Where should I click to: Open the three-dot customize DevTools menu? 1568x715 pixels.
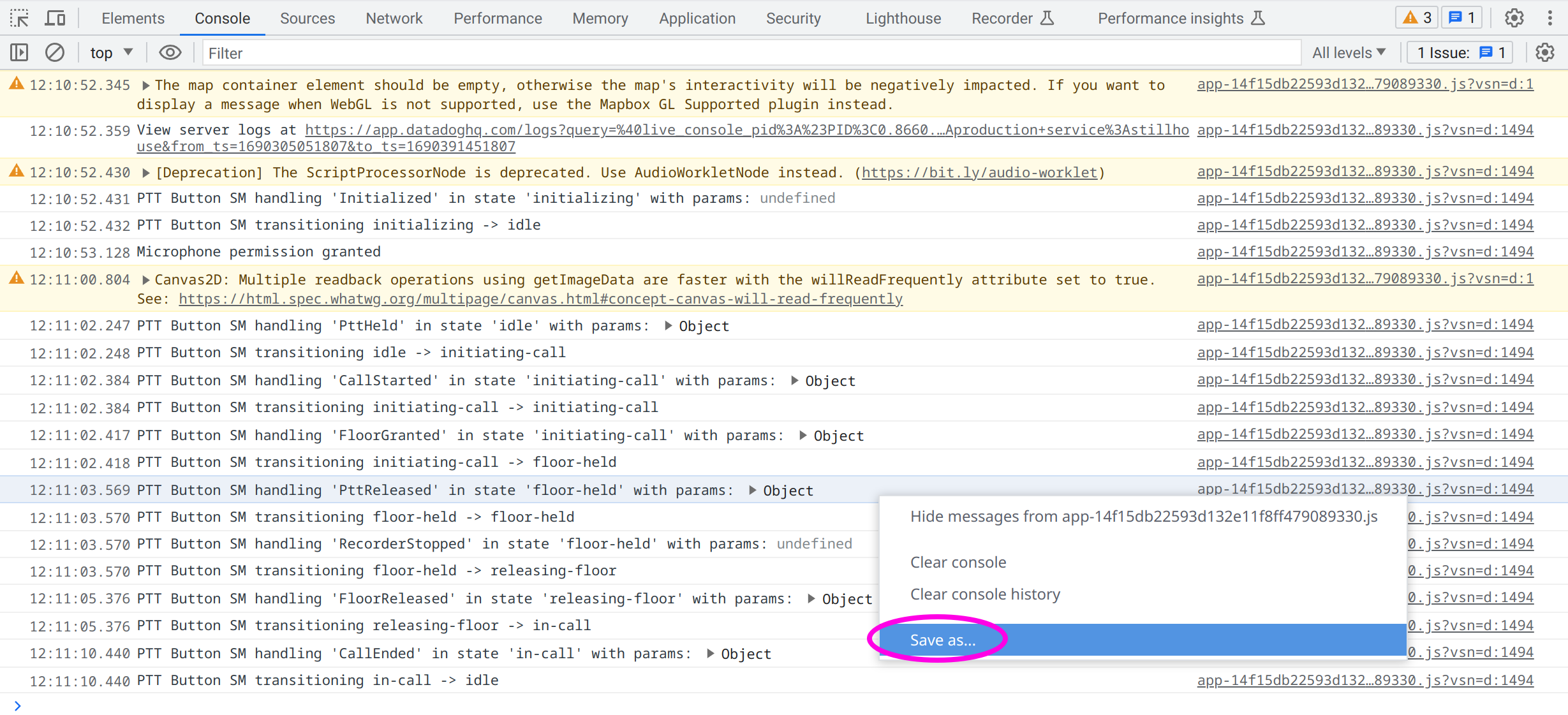pos(1550,18)
